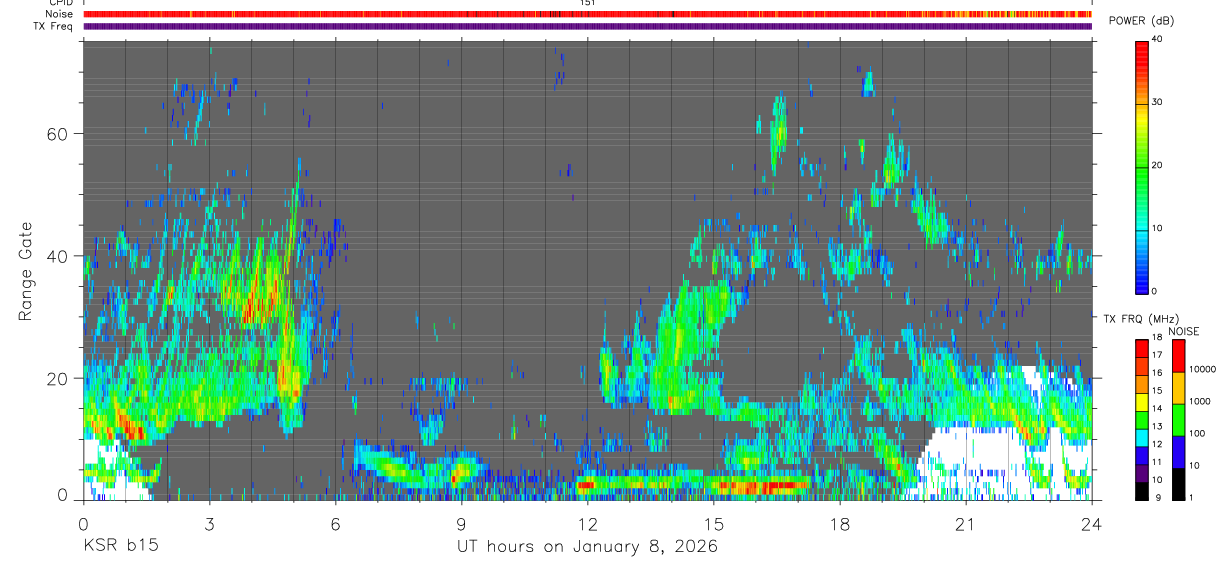
Task: Click the power scale value 30
Action: click(1158, 103)
